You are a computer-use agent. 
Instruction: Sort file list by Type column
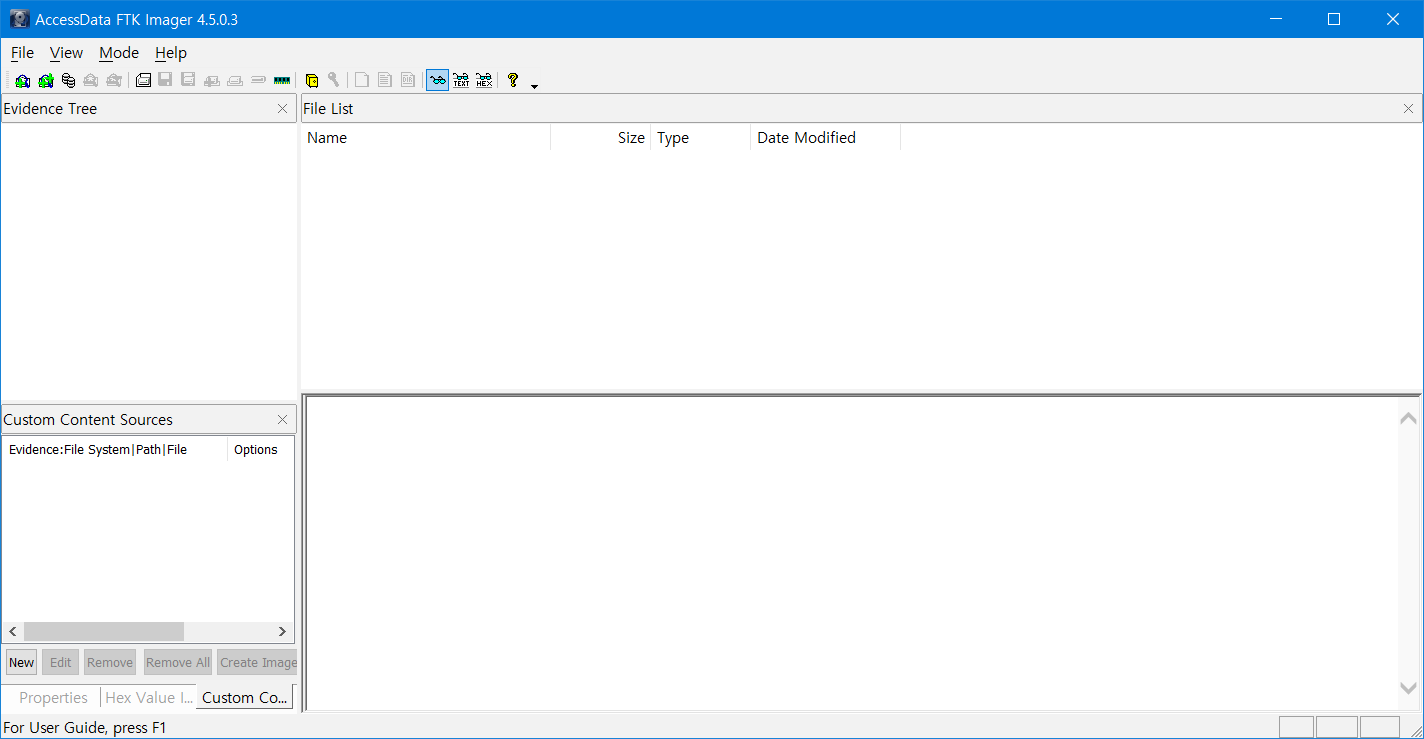click(700, 138)
